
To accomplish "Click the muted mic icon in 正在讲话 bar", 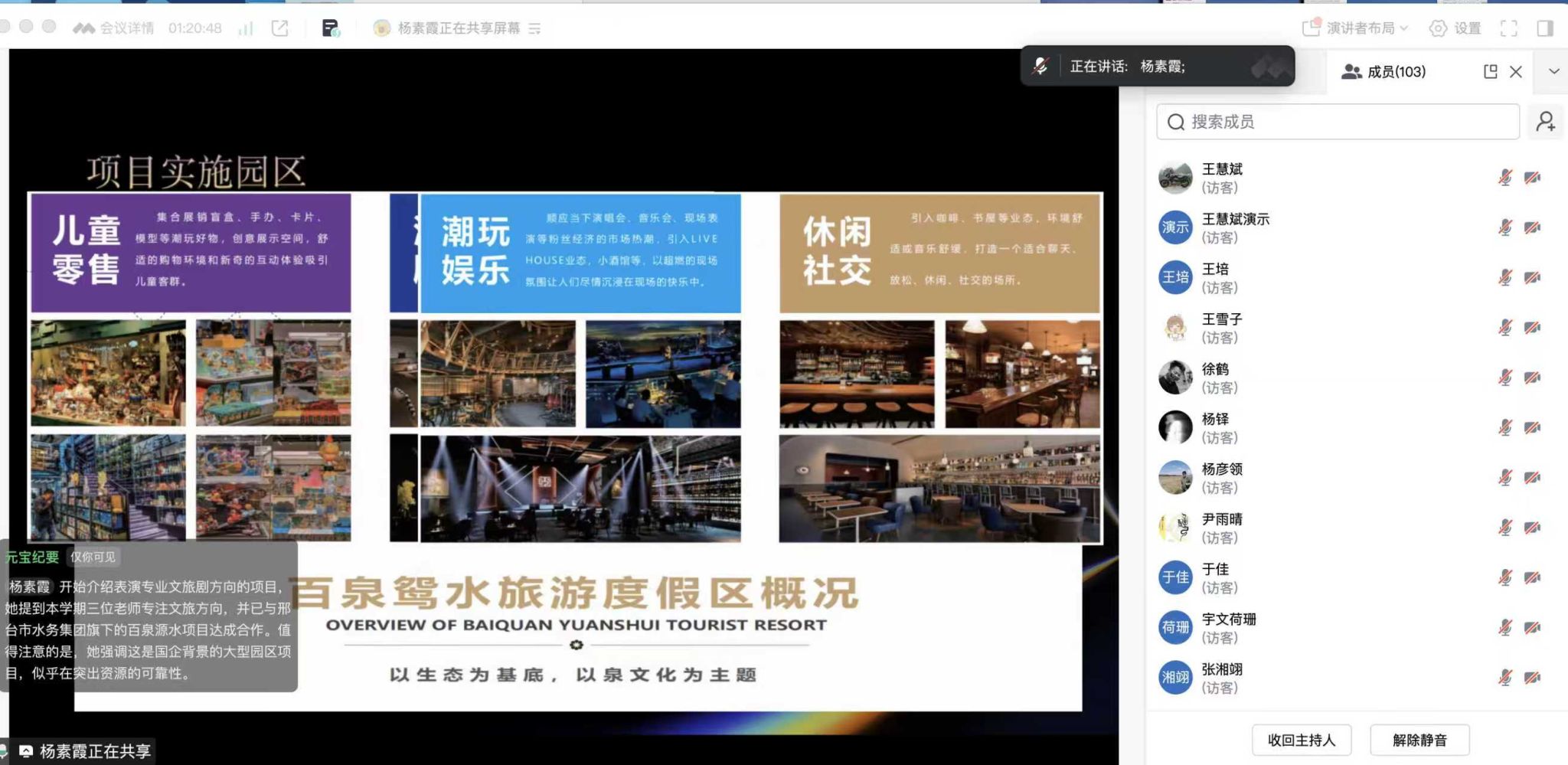I will tap(1040, 66).
